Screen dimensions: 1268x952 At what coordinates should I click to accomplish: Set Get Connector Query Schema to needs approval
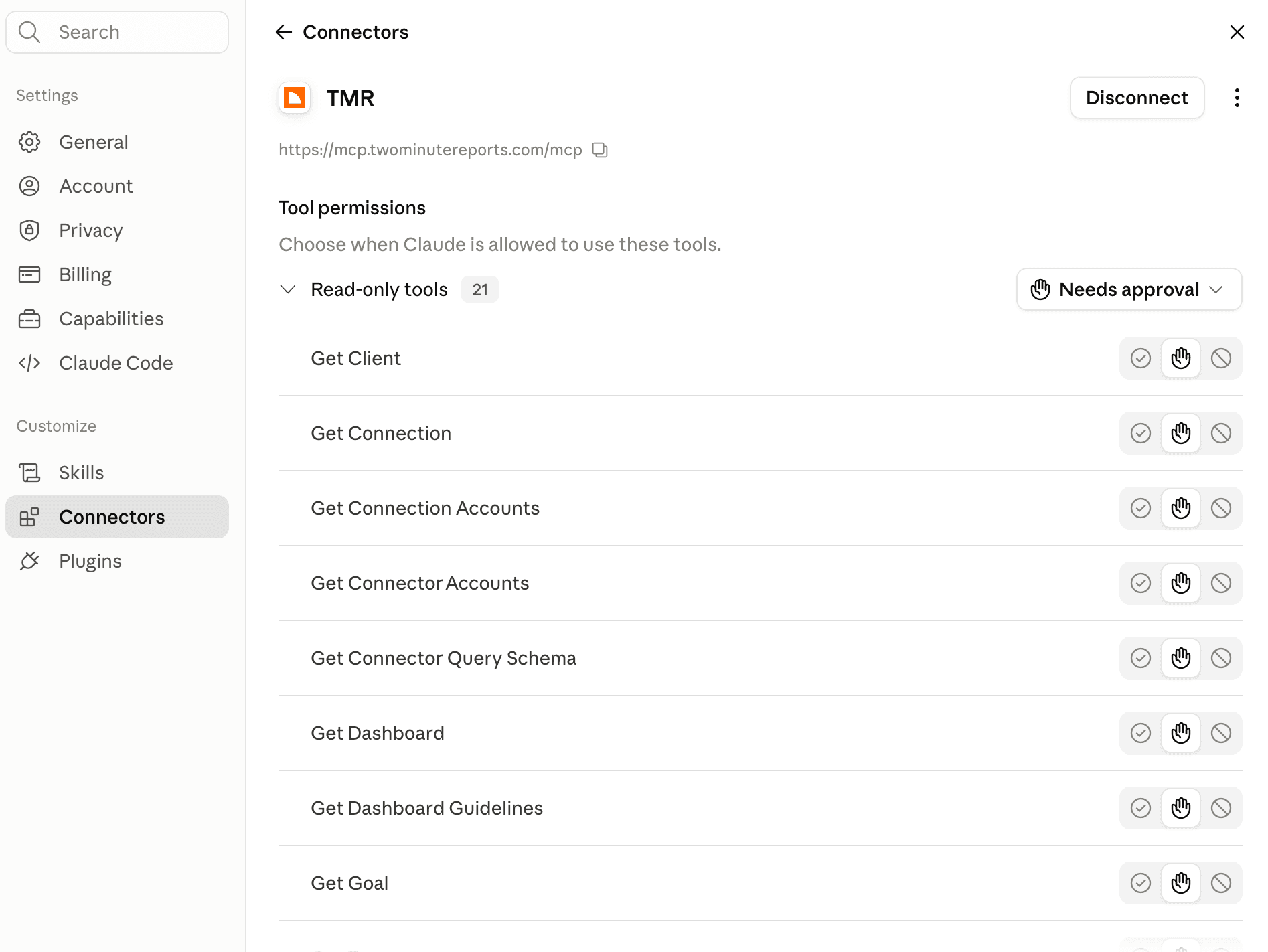(1180, 658)
